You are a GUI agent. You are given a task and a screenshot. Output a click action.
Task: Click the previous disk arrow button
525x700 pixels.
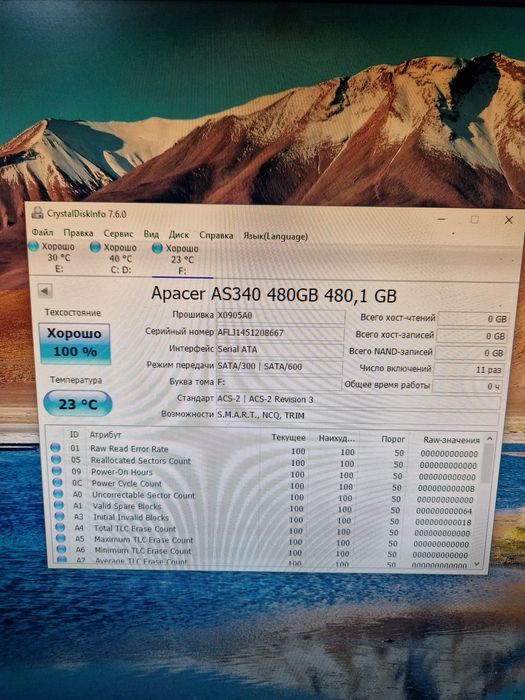coord(44,291)
